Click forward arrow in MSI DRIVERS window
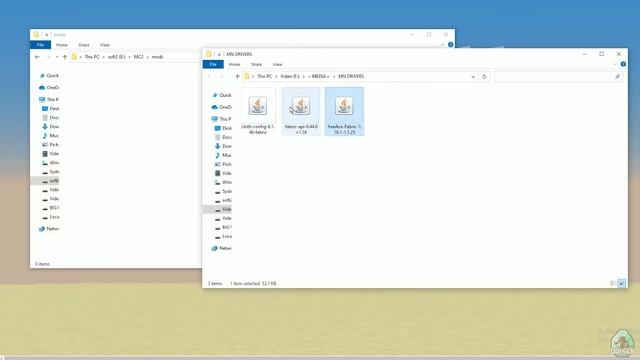 [x=222, y=76]
